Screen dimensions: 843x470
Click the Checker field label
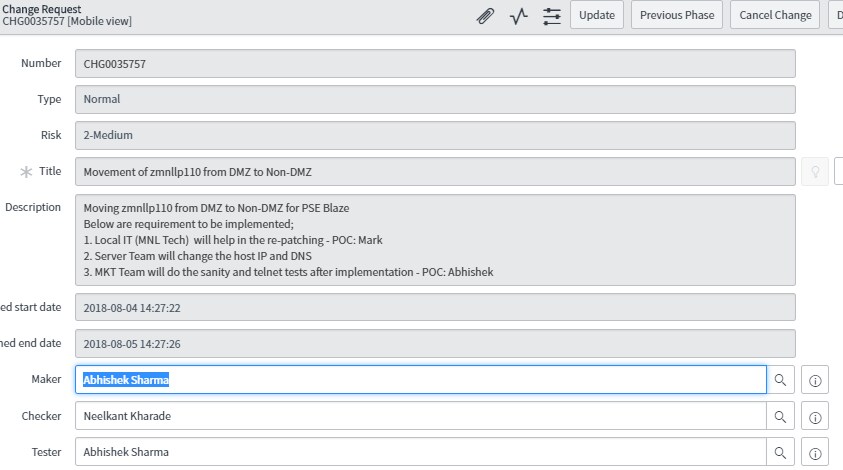pyautogui.click(x=41, y=416)
